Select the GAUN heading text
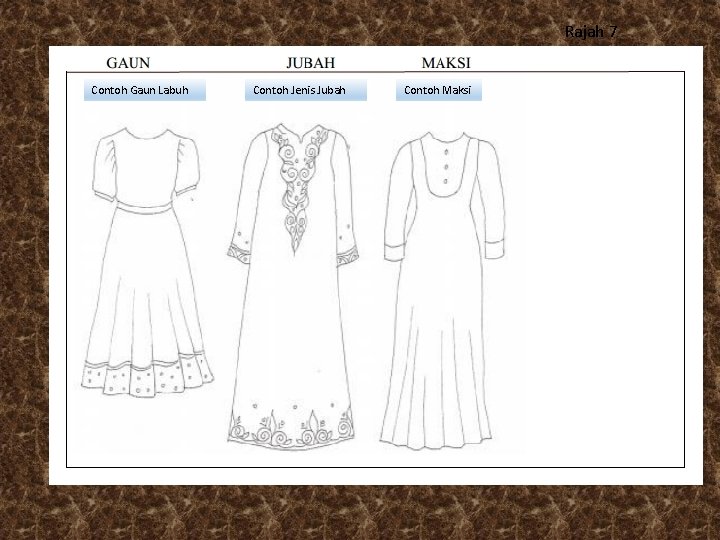Viewport: 720px width, 540px height. 128,63
